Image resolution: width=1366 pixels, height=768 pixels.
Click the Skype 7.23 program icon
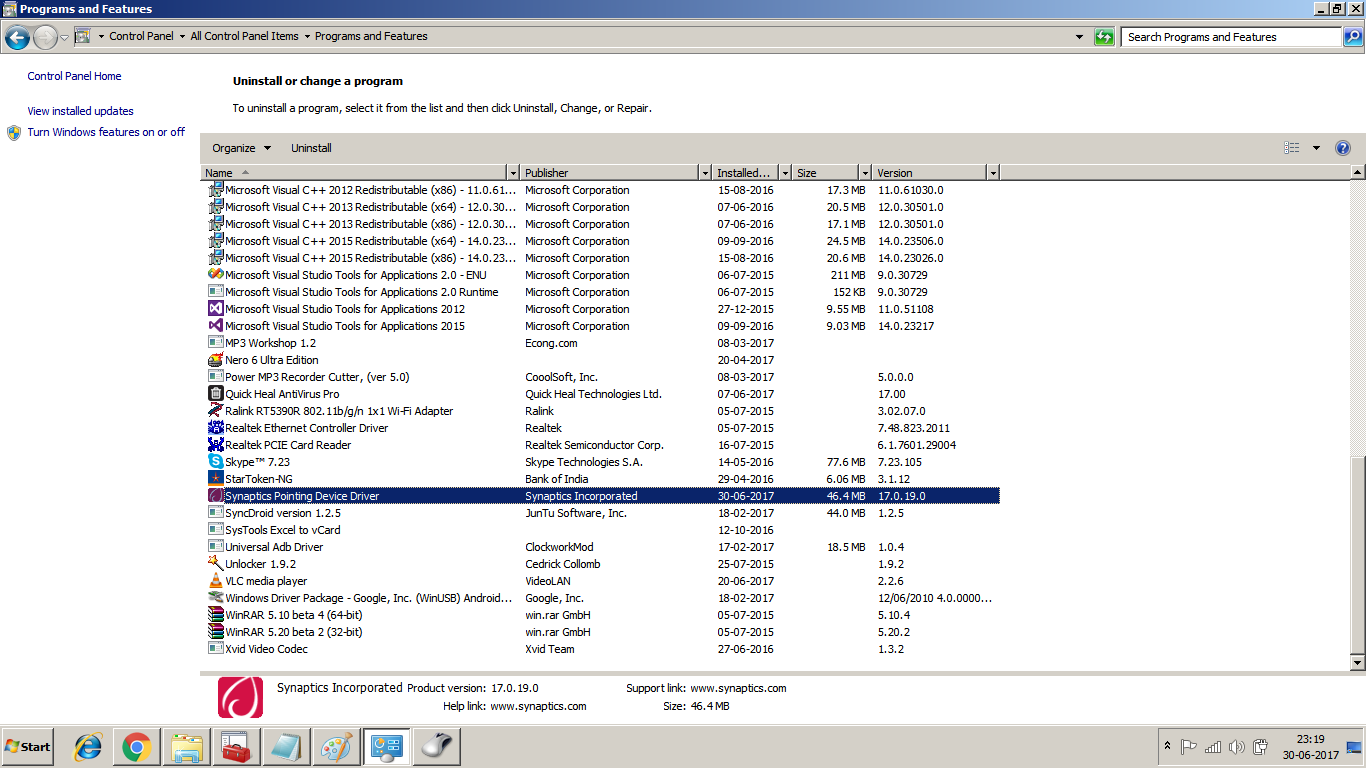[215, 462]
